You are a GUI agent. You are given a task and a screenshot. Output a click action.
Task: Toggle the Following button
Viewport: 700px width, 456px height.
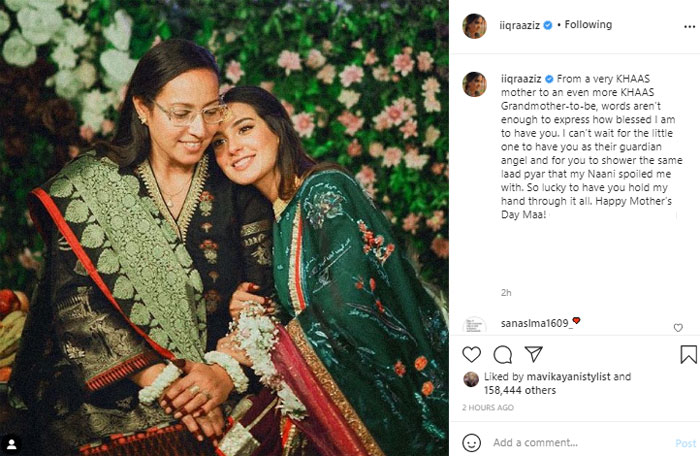(589, 24)
